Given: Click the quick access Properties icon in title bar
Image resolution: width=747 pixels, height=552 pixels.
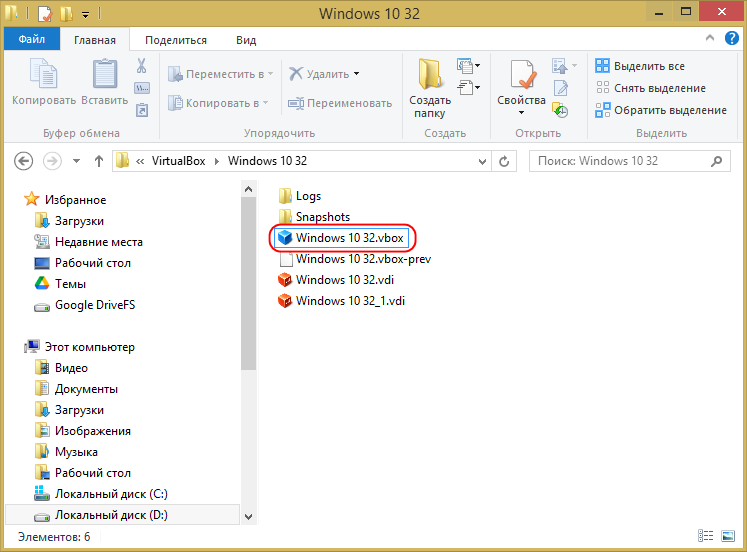Looking at the screenshot, I should [x=45, y=14].
